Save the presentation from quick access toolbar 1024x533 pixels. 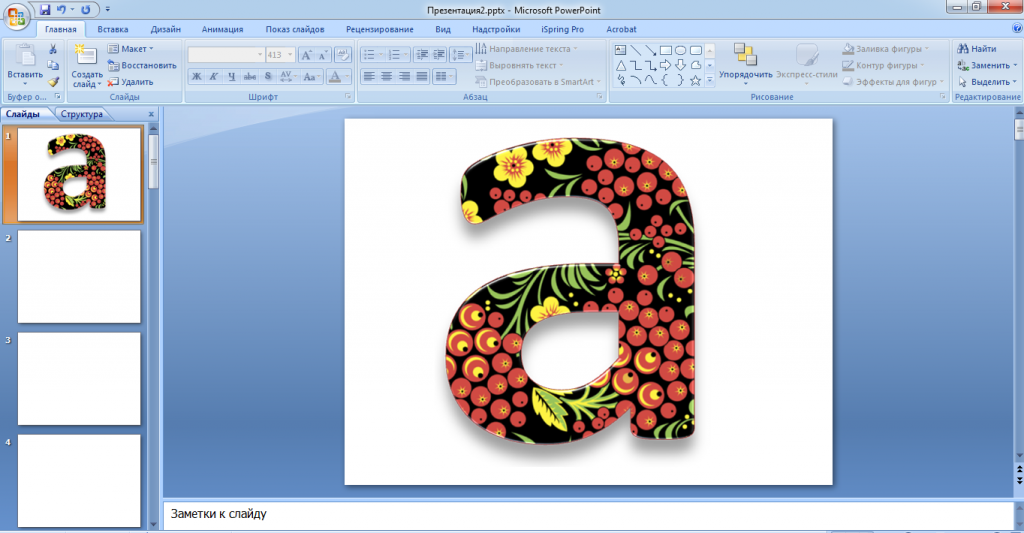point(45,10)
